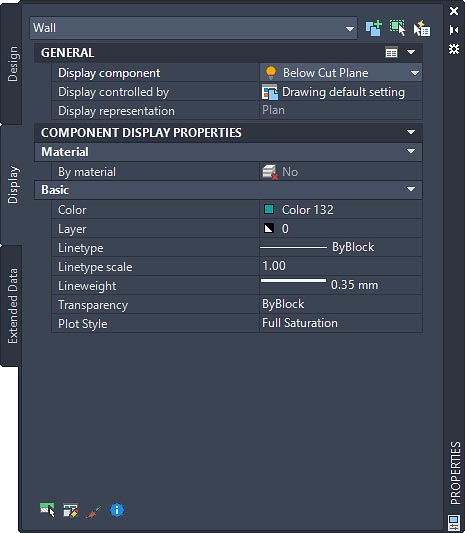Expand the Display component dropdown arrow
Viewport: 465px width, 533px height.
point(414,73)
